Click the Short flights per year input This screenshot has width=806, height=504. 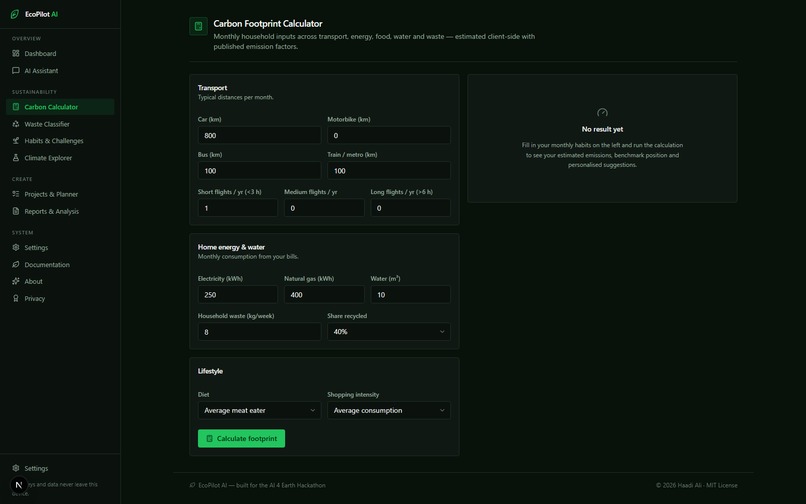237,208
